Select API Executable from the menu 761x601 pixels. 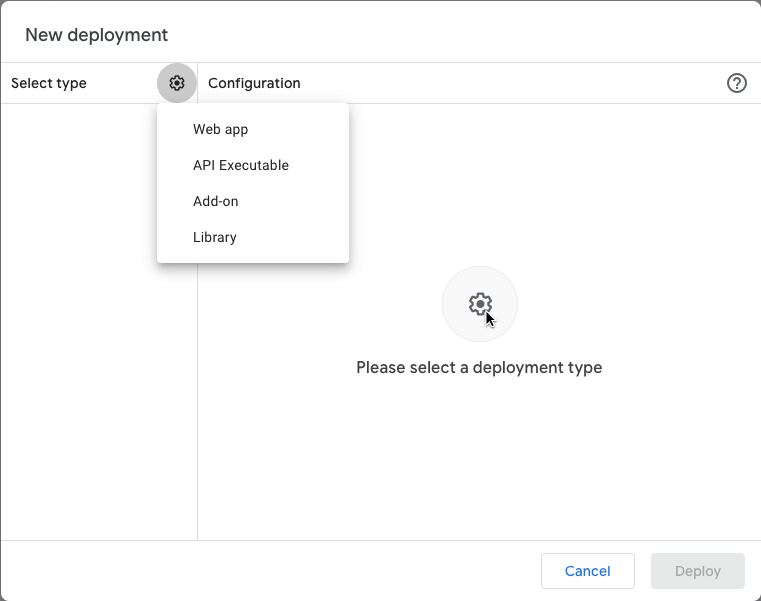point(253,166)
